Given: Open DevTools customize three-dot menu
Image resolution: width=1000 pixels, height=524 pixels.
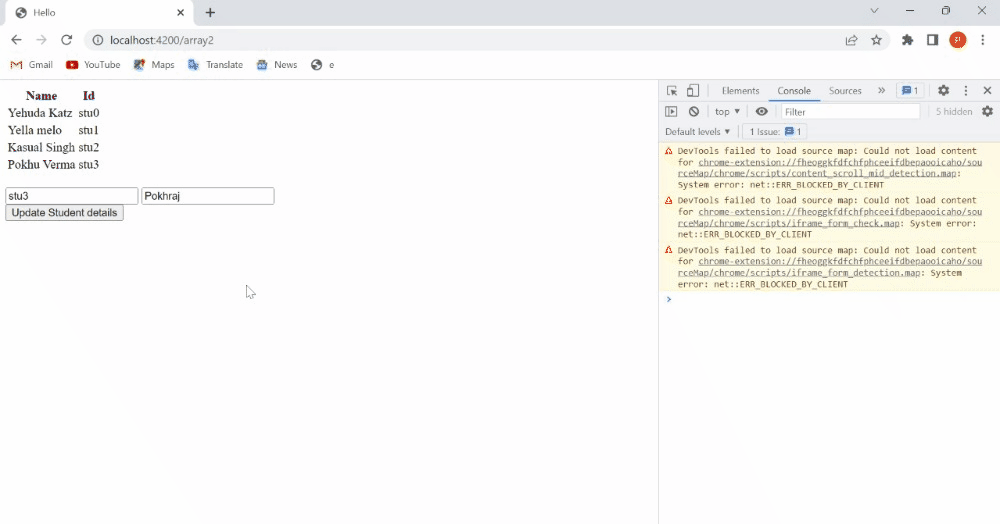Looking at the screenshot, I should 966,91.
